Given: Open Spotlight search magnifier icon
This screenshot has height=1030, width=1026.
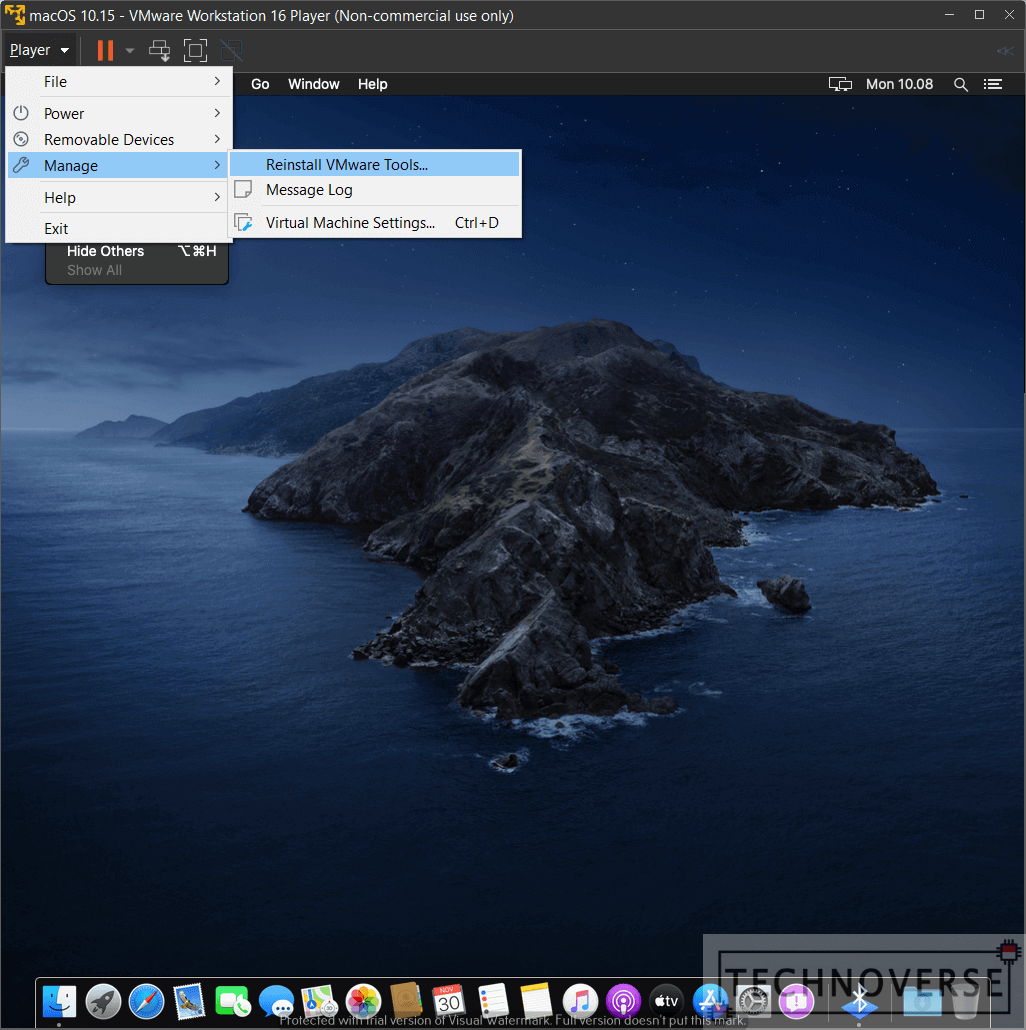Looking at the screenshot, I should coord(960,84).
